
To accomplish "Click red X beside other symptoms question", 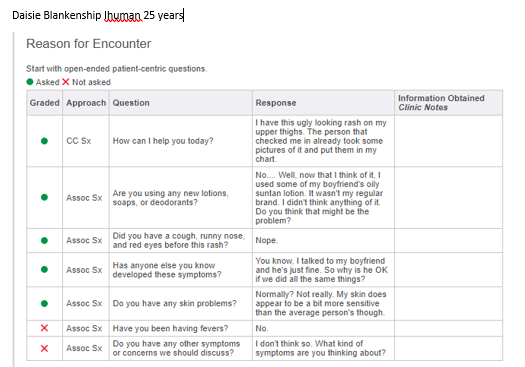I will (44, 348).
